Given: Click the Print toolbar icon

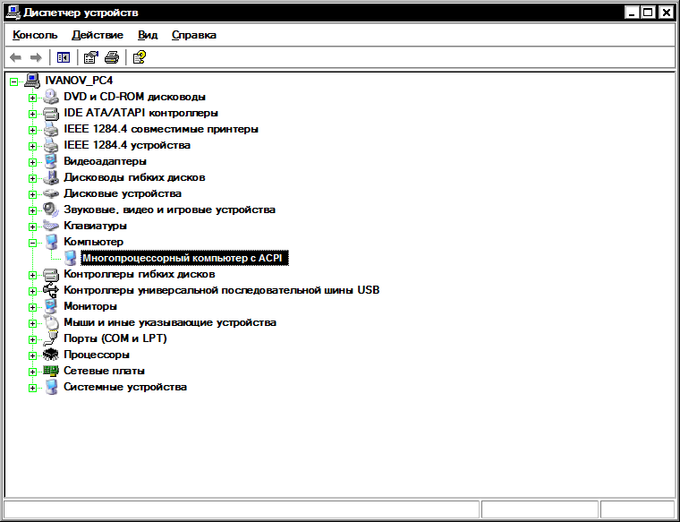Looking at the screenshot, I should pos(111,57).
